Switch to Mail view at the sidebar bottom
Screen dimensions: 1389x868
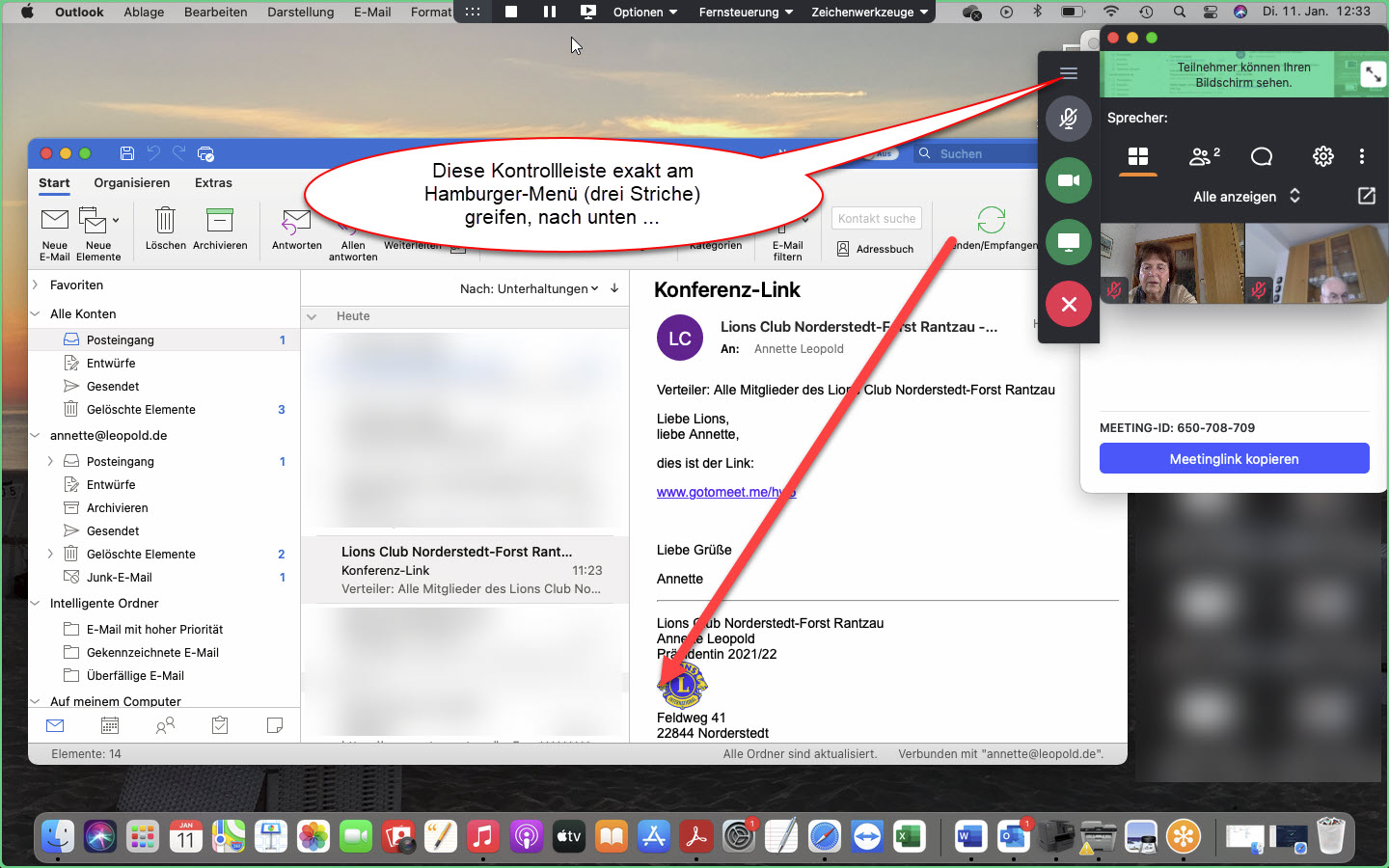pyautogui.click(x=55, y=725)
